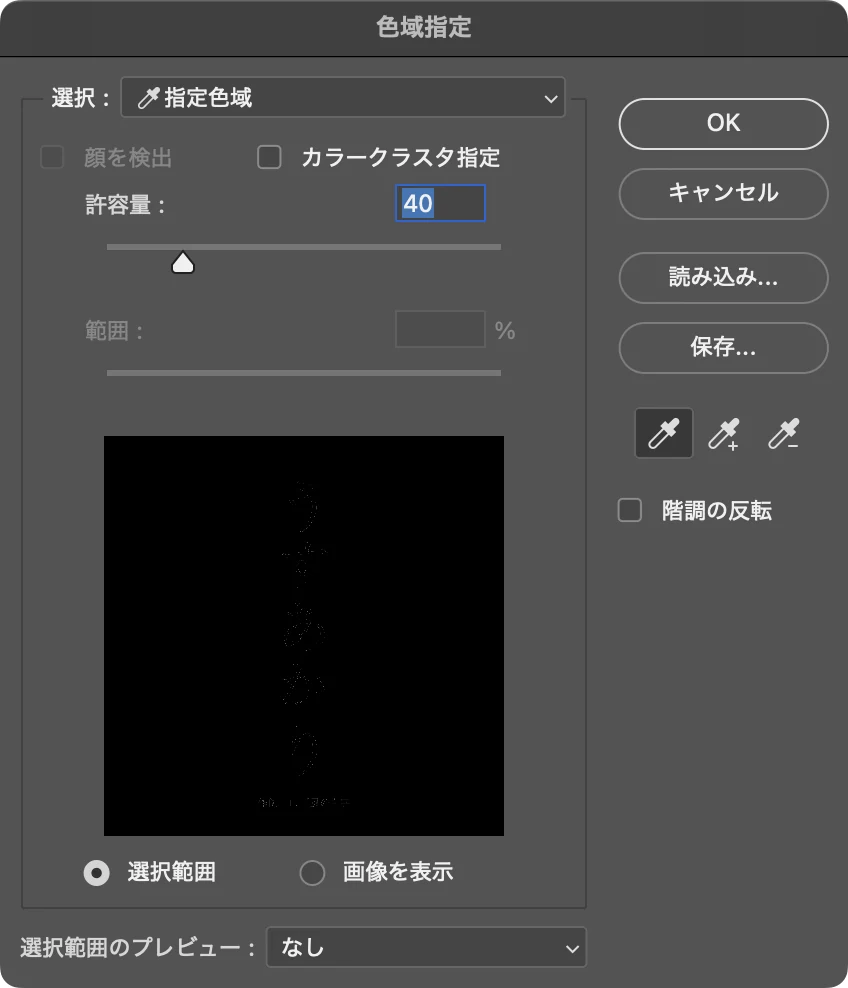Select the 選択範囲 radio button

(96, 873)
